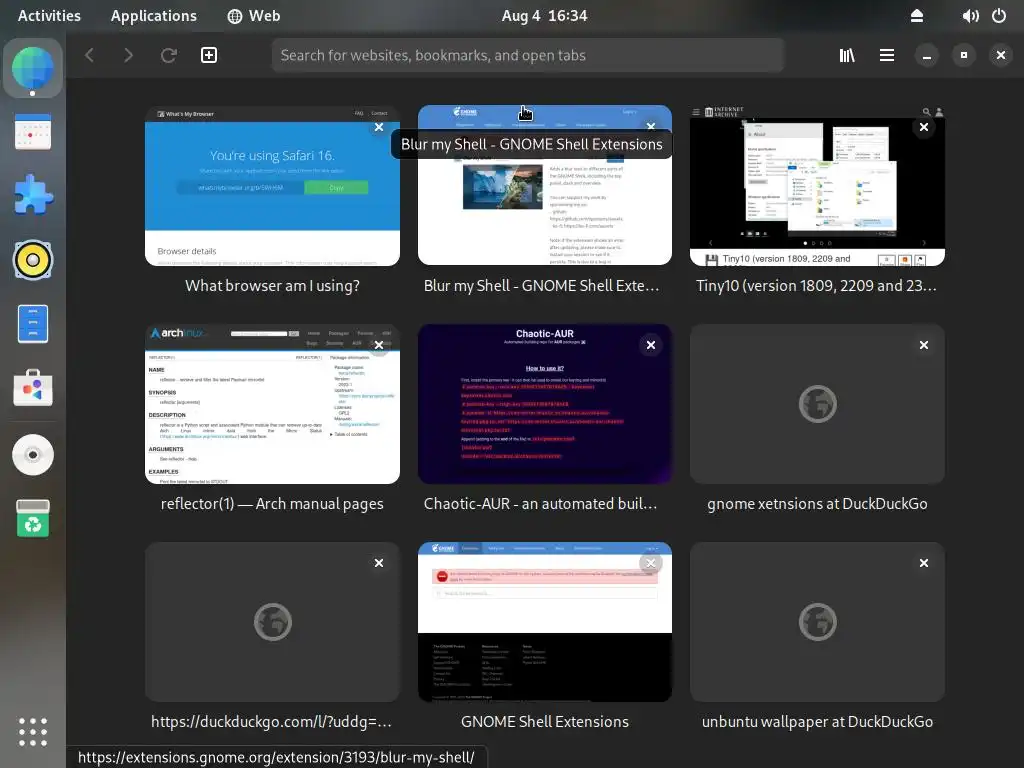Click 'https://duckduckgo.com/l/?uddg=…' label
The image size is (1024, 768).
272,722
